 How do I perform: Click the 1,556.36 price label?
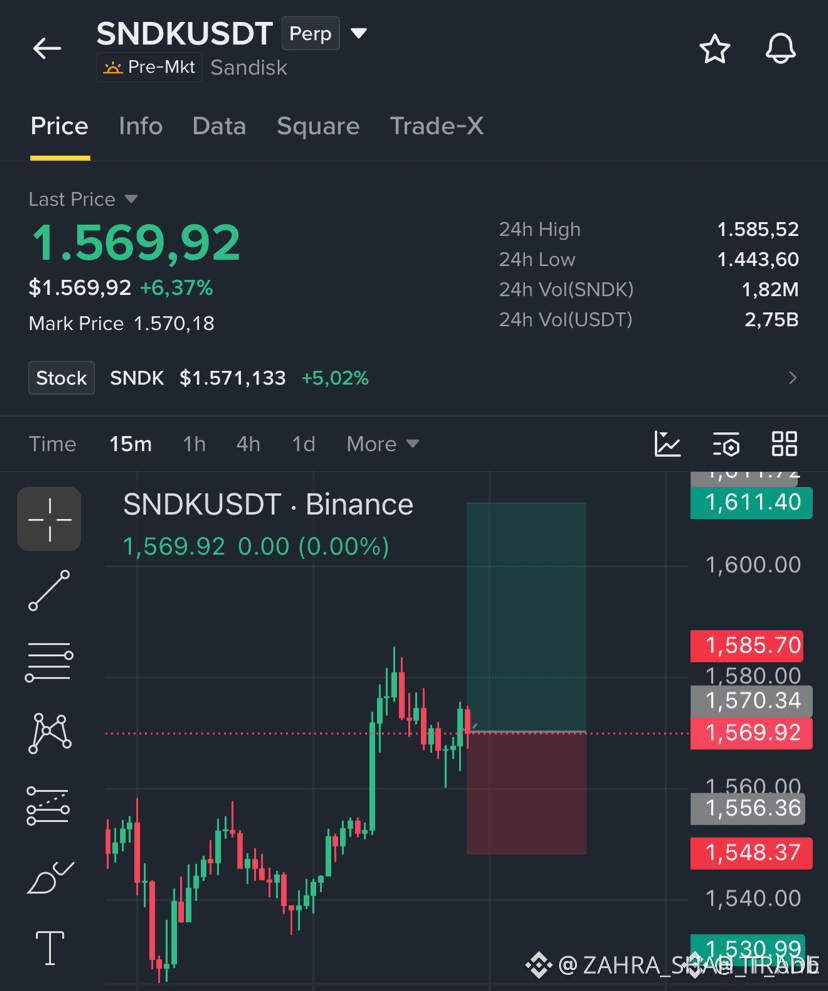click(748, 809)
